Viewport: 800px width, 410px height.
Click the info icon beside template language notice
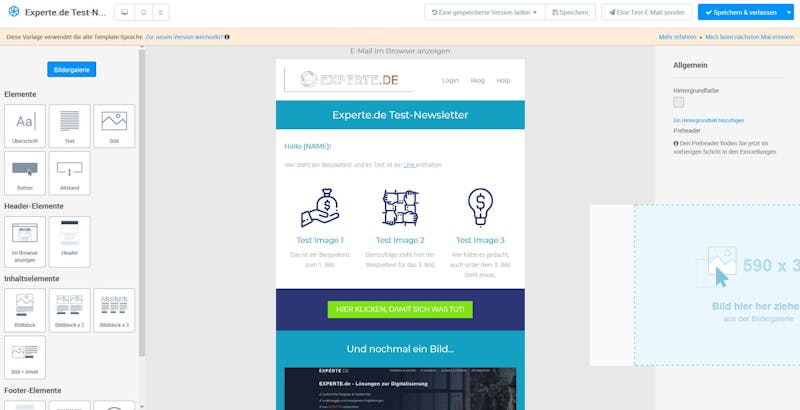click(x=227, y=37)
